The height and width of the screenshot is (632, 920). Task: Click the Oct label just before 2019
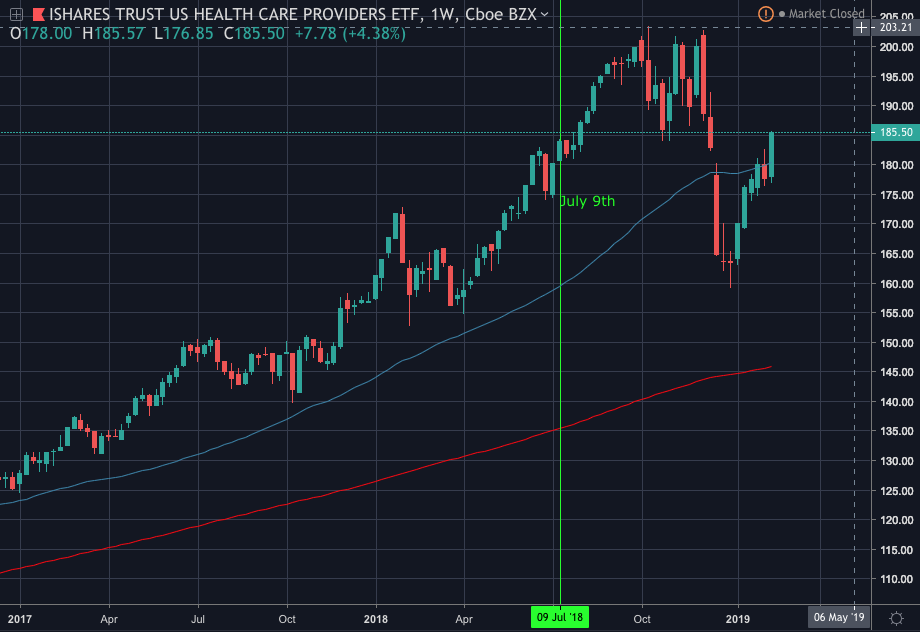[x=642, y=619]
